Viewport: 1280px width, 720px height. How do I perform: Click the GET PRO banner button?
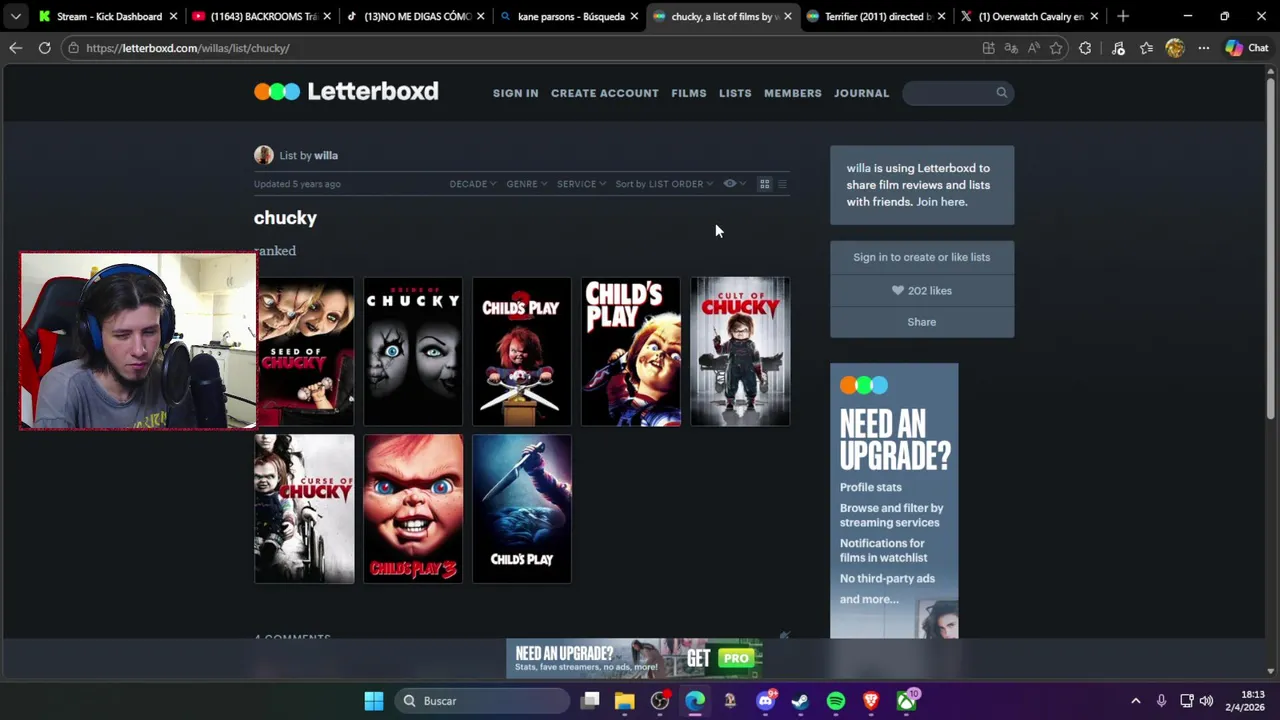click(720, 658)
